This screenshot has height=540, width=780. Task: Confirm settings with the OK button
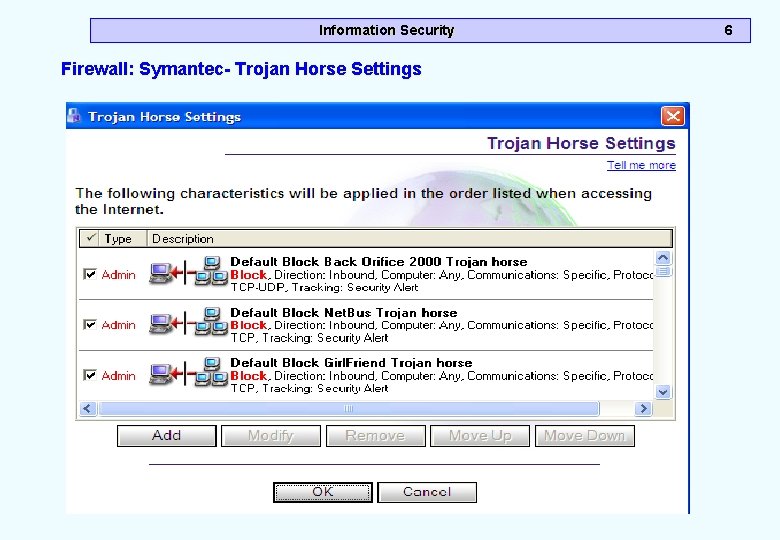tap(323, 492)
